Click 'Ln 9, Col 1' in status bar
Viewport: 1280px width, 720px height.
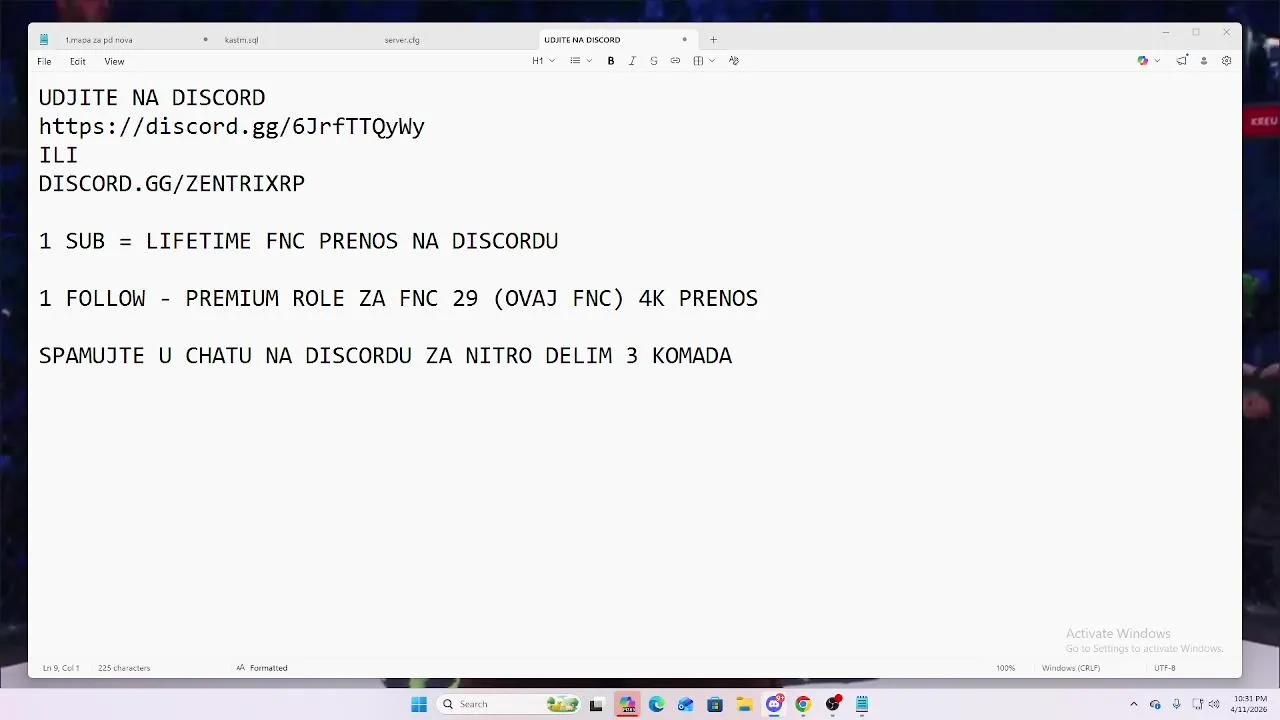pos(61,668)
